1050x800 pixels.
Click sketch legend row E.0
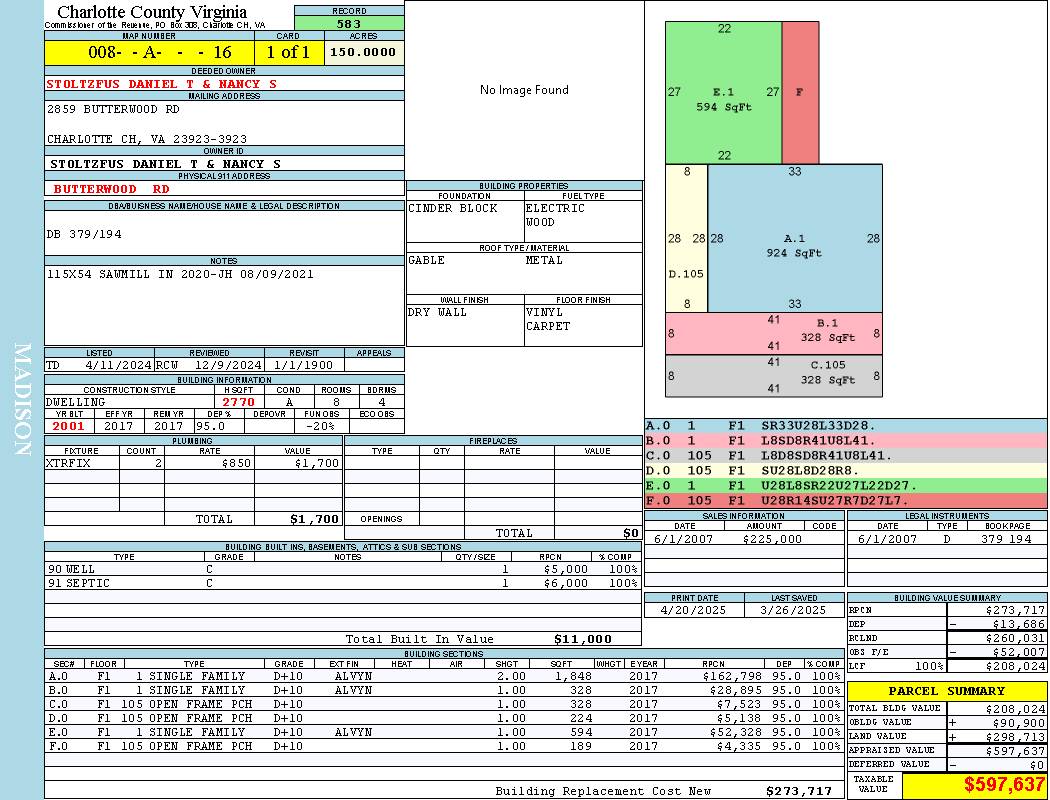(x=846, y=486)
